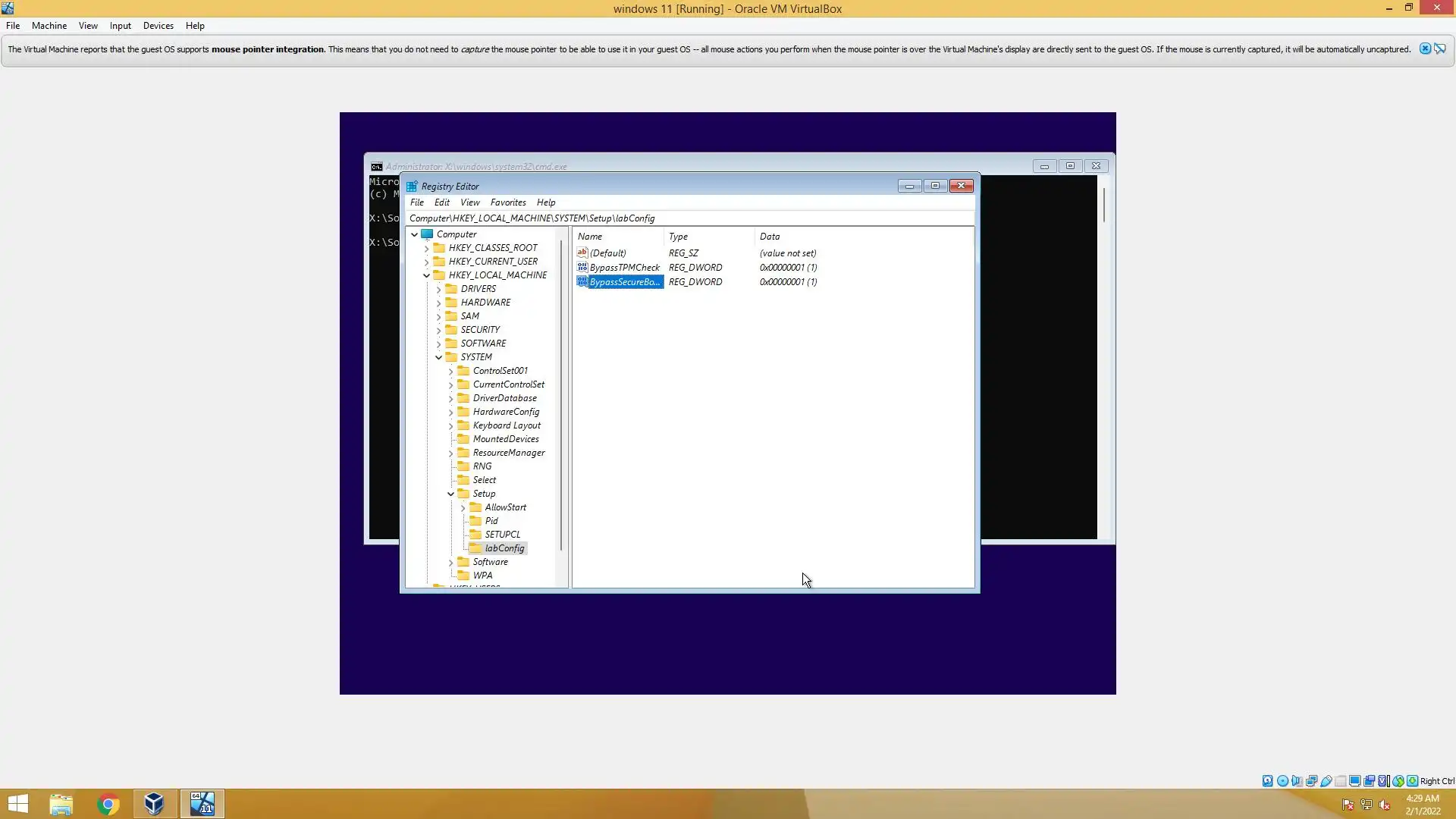Viewport: 1456px width, 819px height.
Task: Click the Windows Start button
Action: point(18,804)
